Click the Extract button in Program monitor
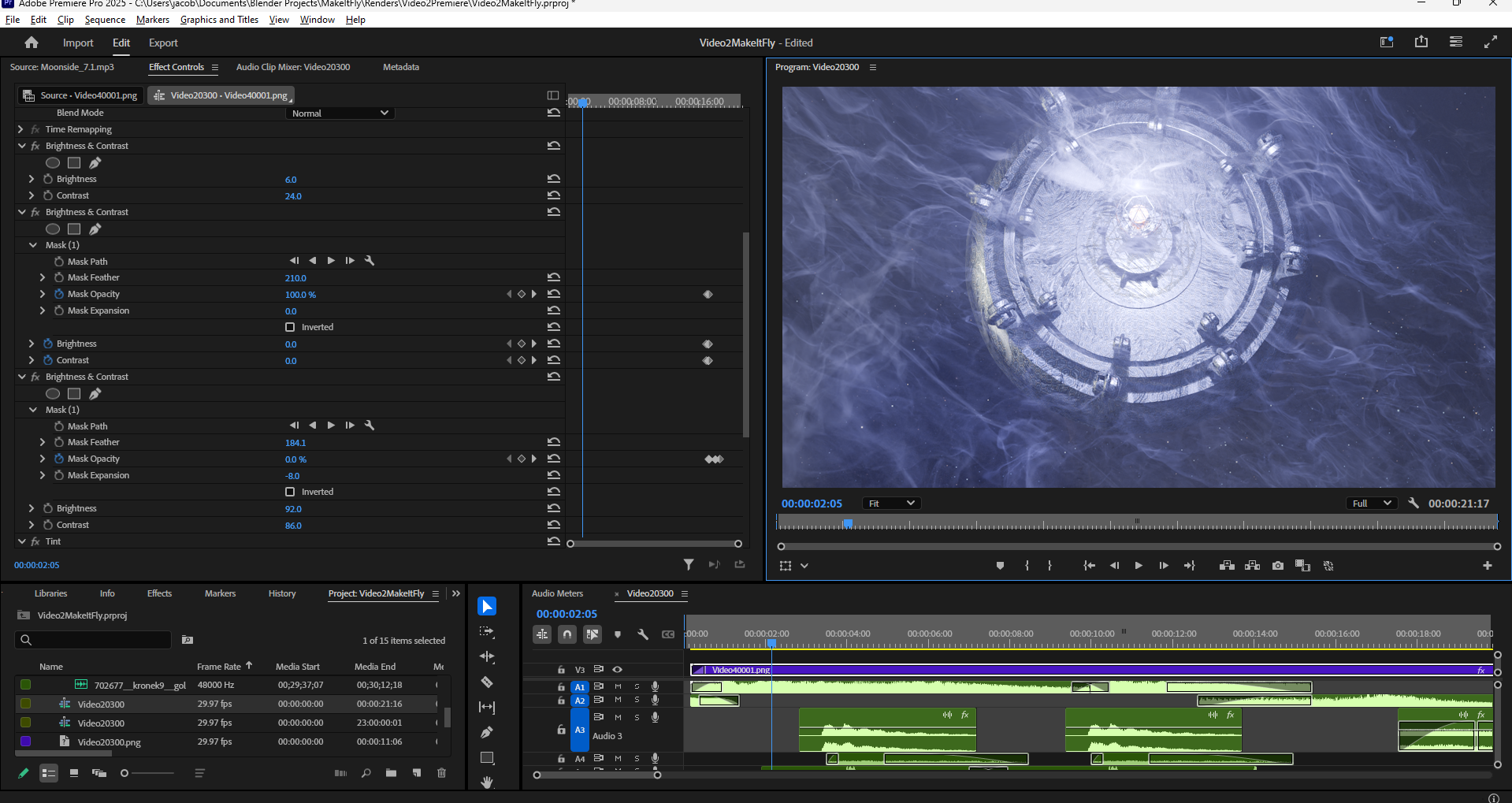Image resolution: width=1512 pixels, height=803 pixels. tap(1252, 566)
